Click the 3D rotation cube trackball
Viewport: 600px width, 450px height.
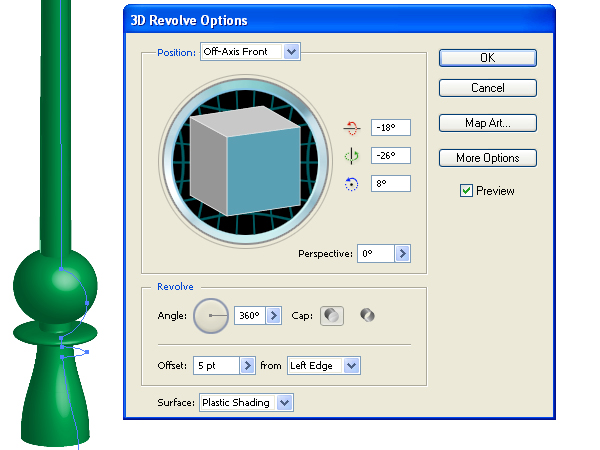(245, 161)
